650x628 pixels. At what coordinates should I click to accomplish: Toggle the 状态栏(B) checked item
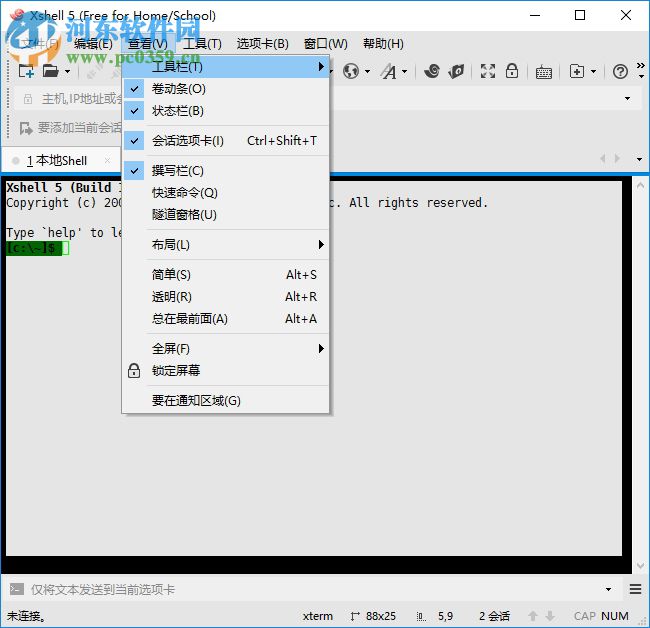click(x=226, y=111)
